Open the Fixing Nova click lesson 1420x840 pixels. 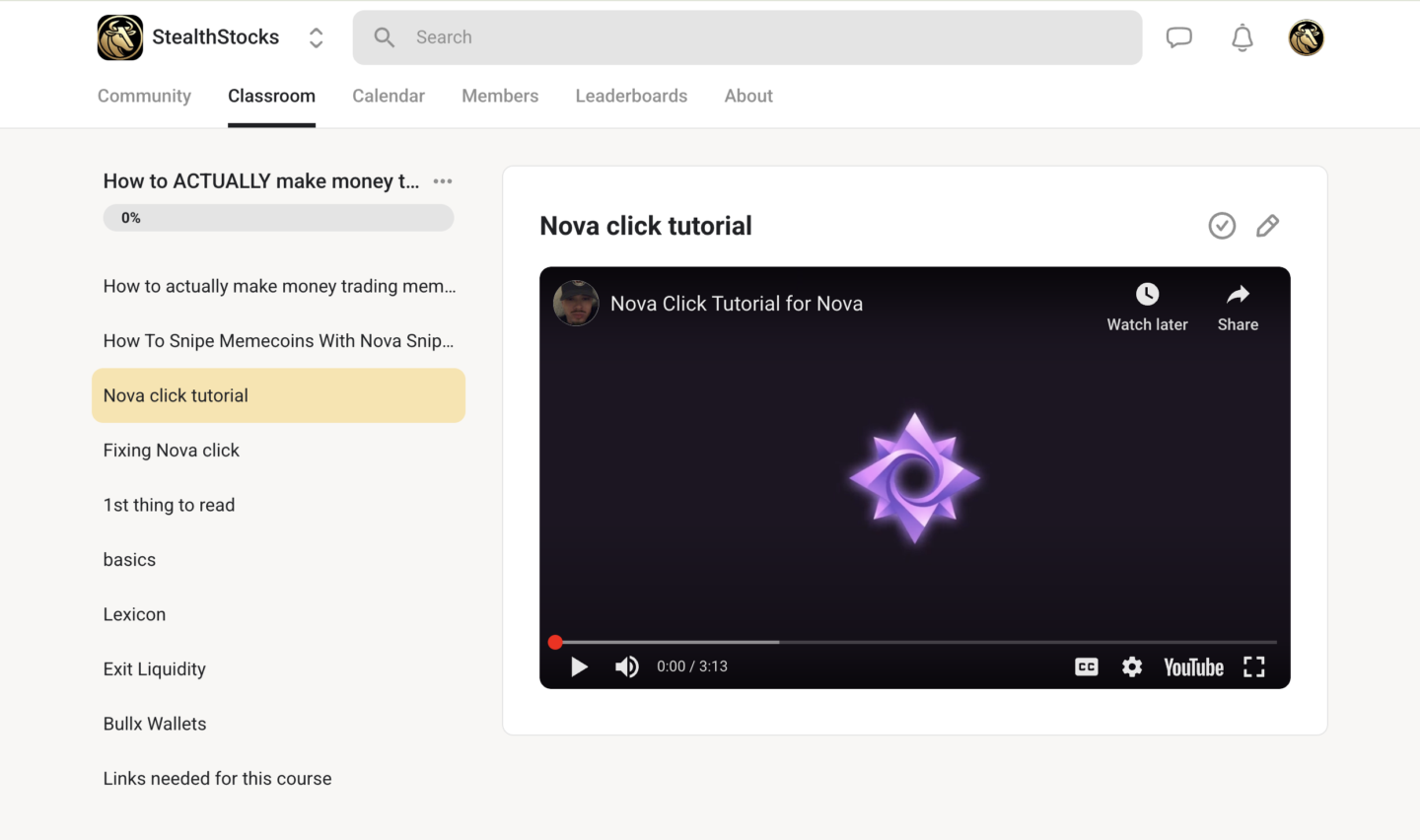pos(172,451)
